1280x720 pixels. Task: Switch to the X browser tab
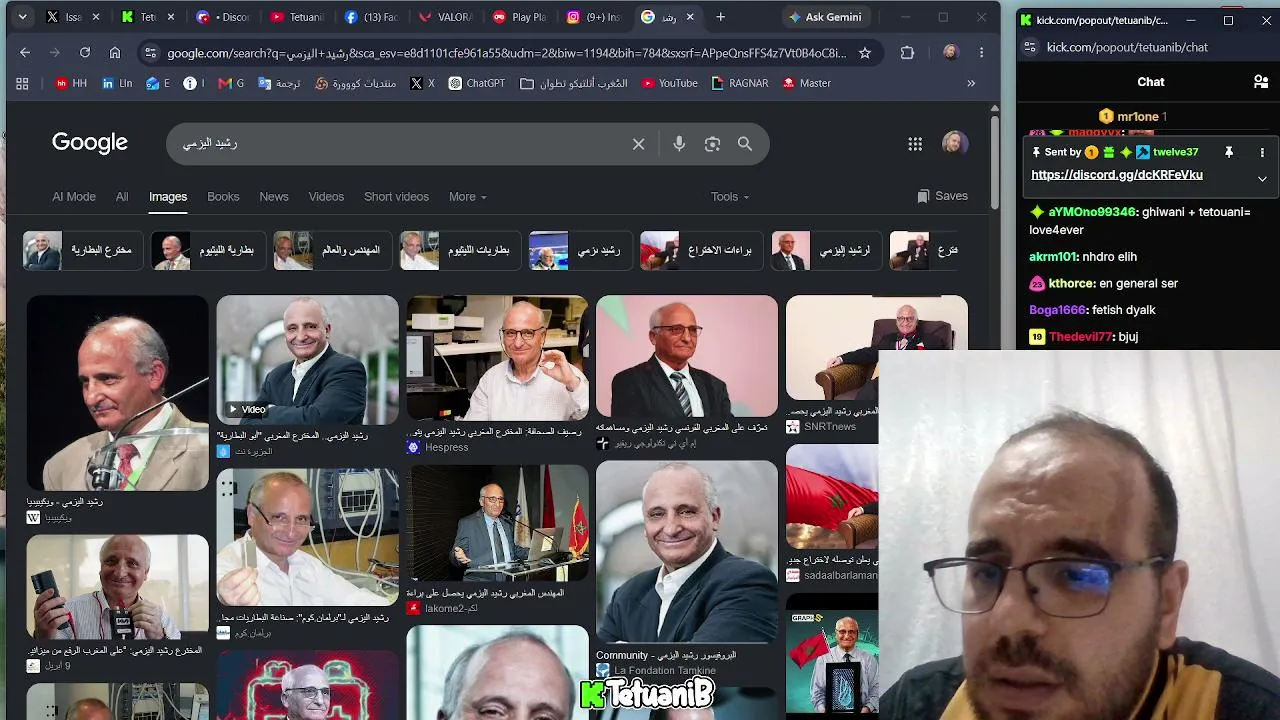tap(74, 17)
